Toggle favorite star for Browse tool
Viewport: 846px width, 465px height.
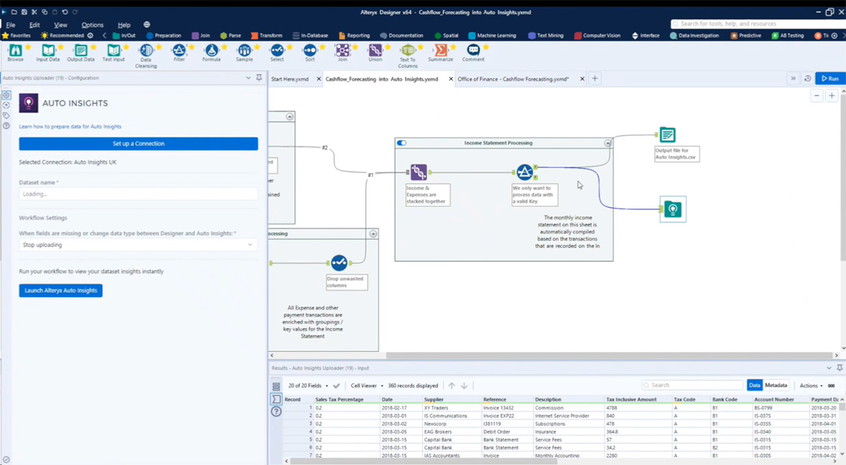pyautogui.click(x=28, y=47)
